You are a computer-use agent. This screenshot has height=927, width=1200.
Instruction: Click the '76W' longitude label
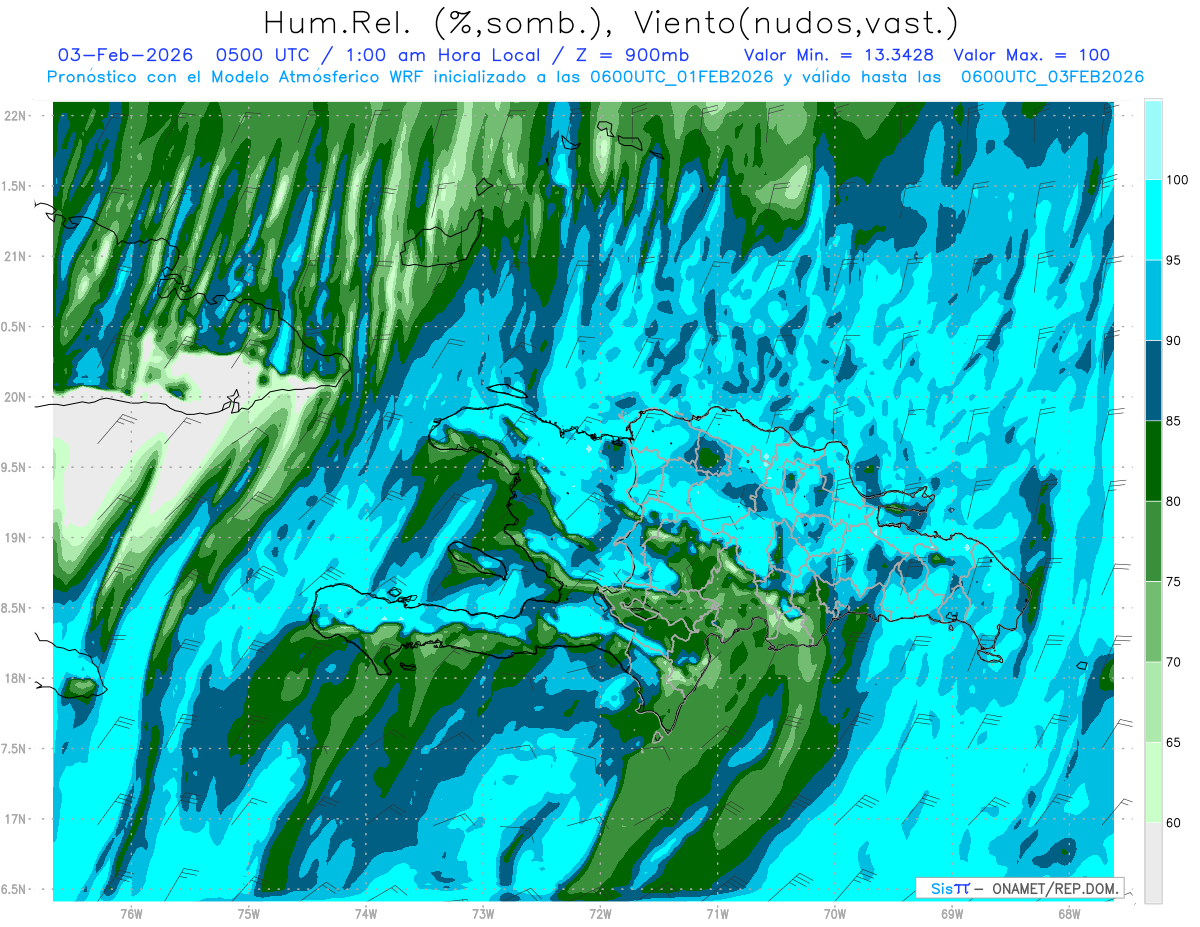pos(131,913)
